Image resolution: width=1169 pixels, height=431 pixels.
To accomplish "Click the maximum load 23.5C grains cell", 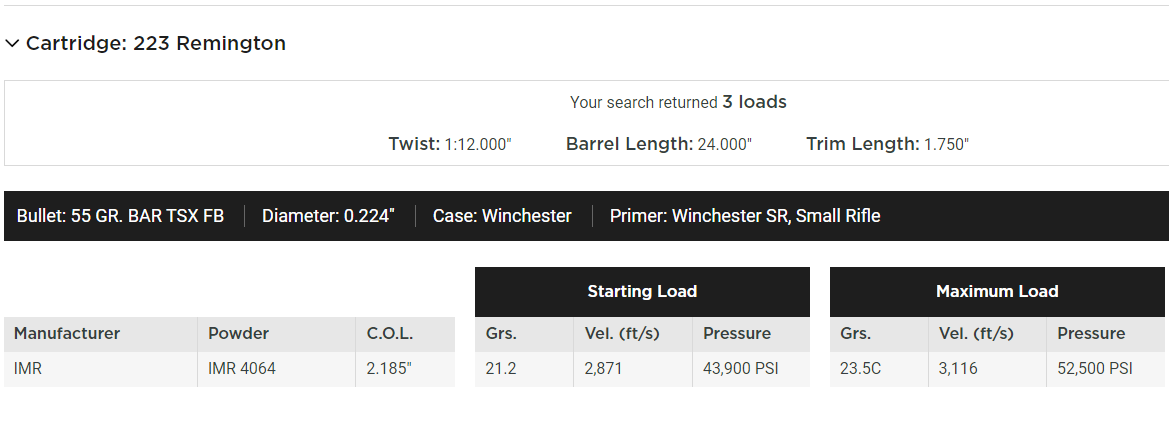I will click(x=861, y=368).
